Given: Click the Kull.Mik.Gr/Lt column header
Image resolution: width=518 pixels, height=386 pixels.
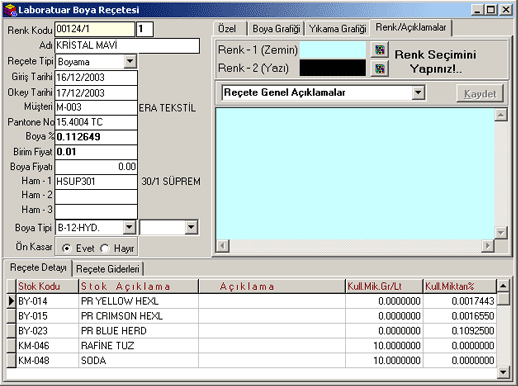Looking at the screenshot, I should (384, 286).
